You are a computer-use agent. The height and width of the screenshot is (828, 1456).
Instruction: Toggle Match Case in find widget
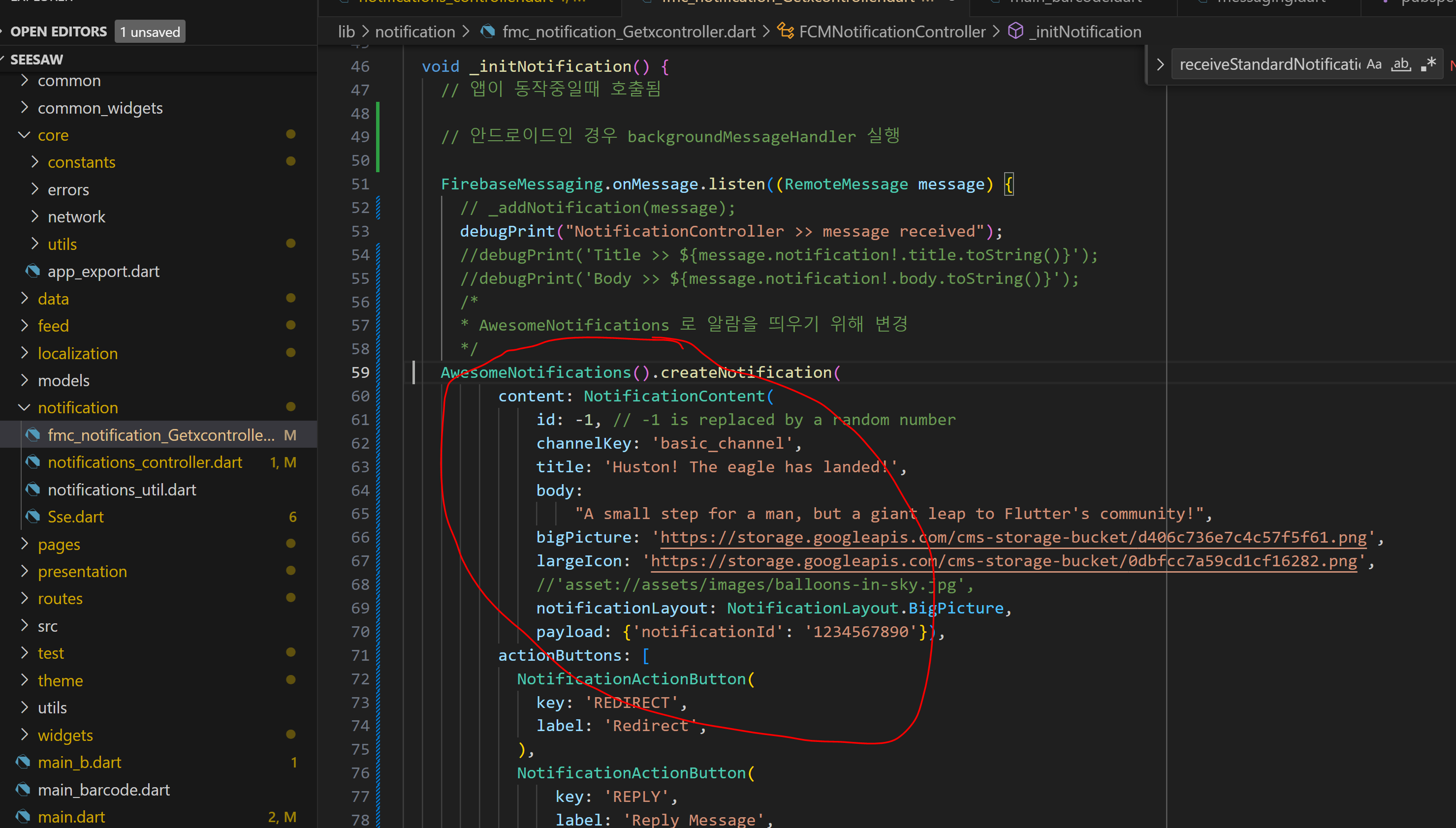1374,64
